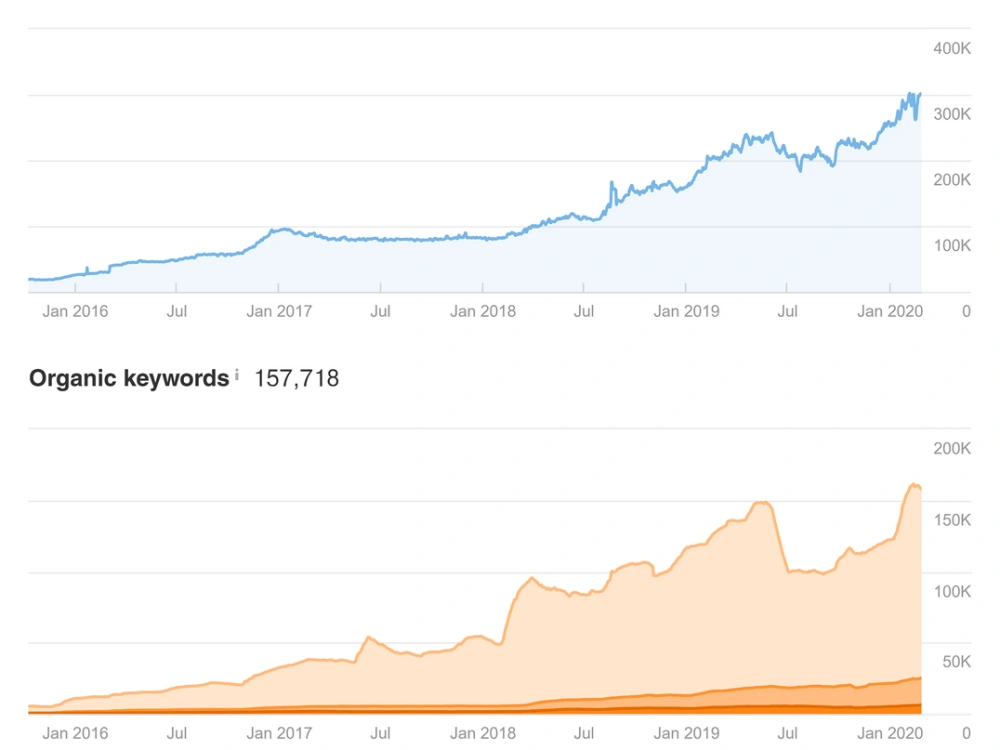The width and height of the screenshot is (1000, 750).
Task: Select Jan 2017 on the traffic chart axis
Action: [279, 311]
